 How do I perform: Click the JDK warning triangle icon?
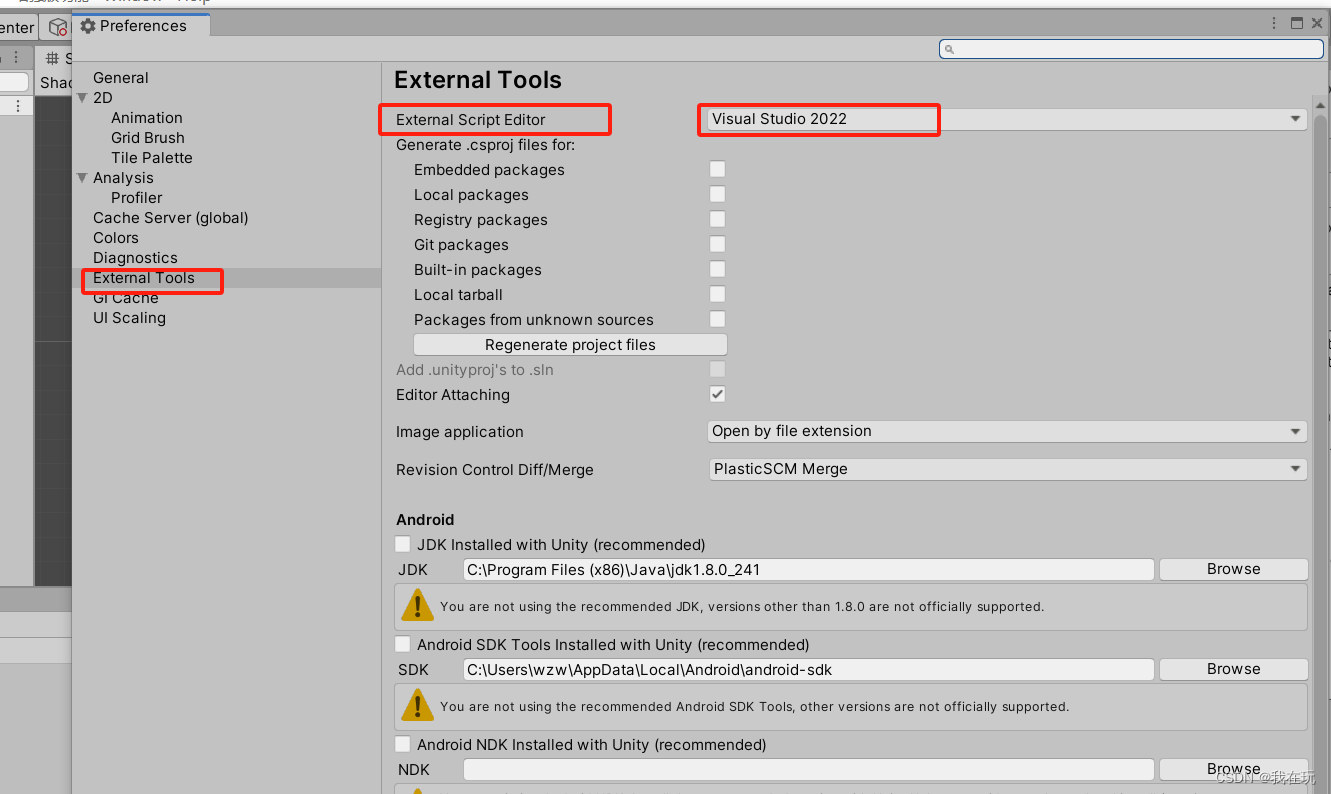click(x=417, y=606)
